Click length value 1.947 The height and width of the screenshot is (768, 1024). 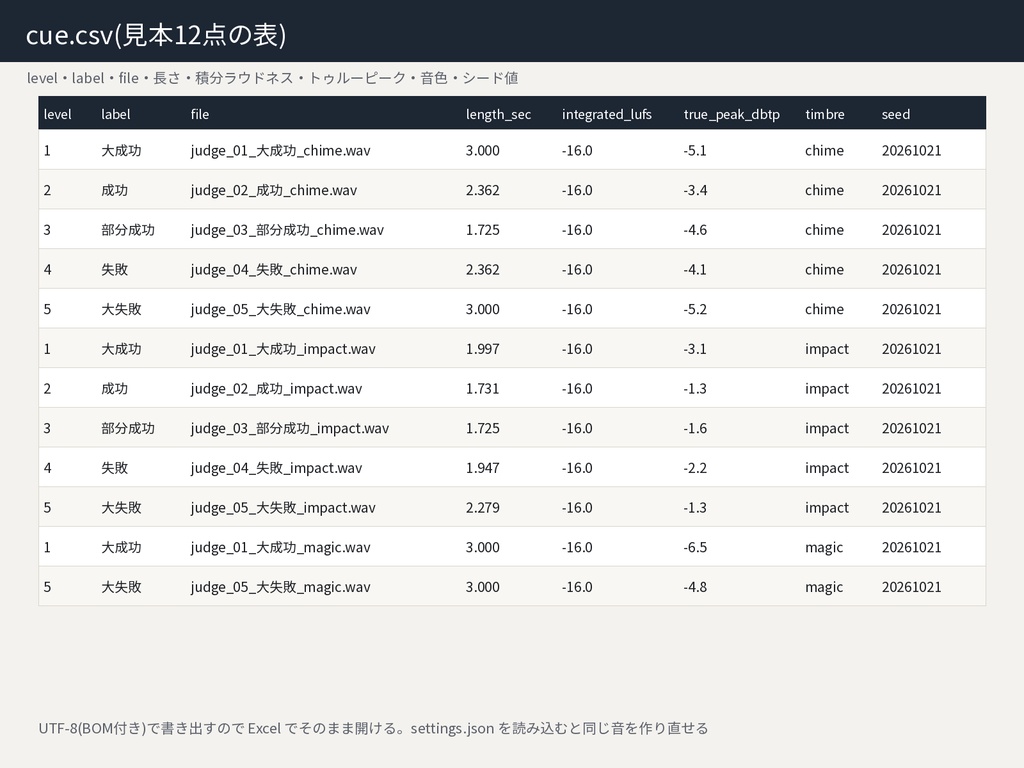(483, 468)
